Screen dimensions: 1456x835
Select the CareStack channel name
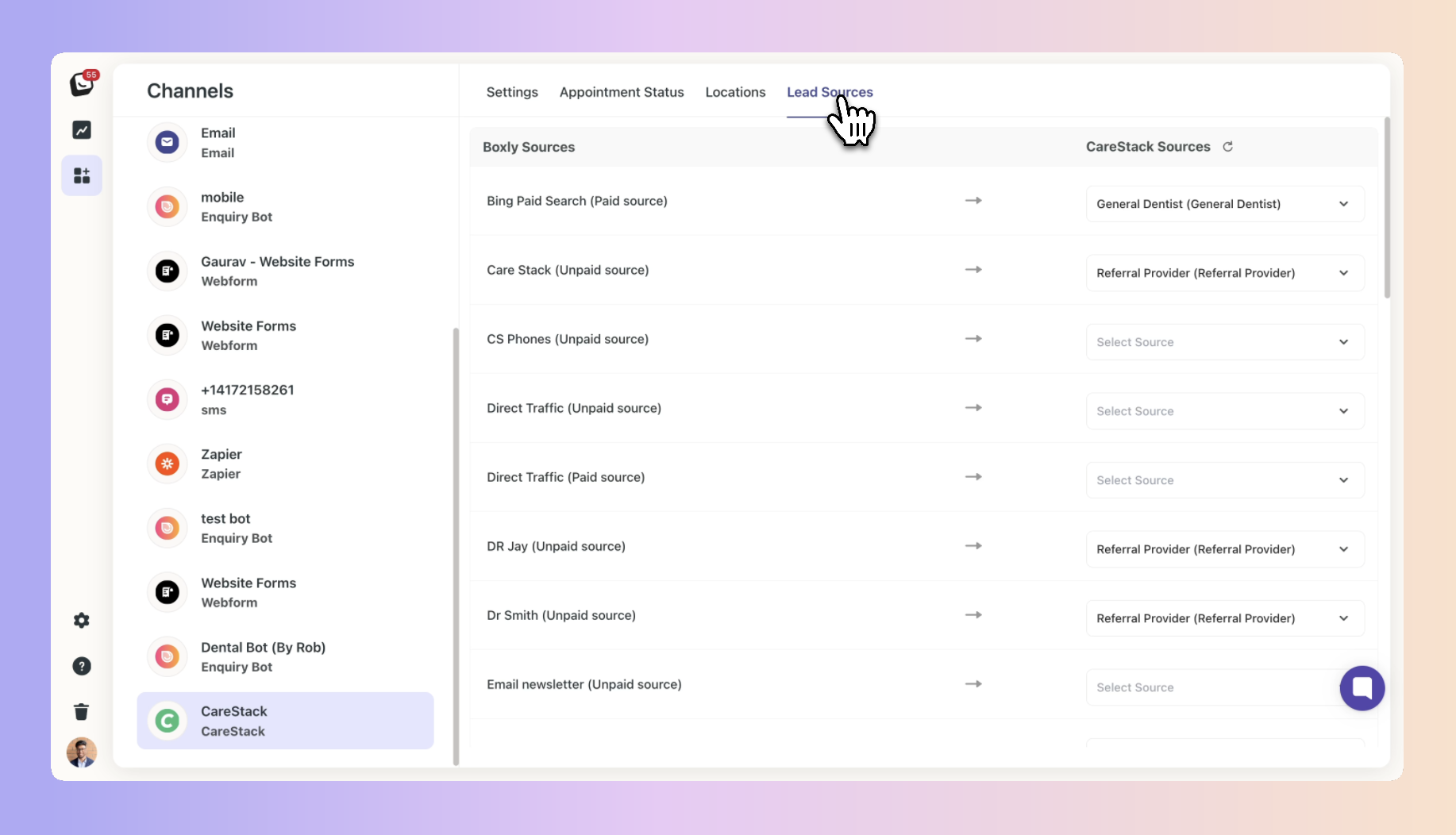coord(234,711)
